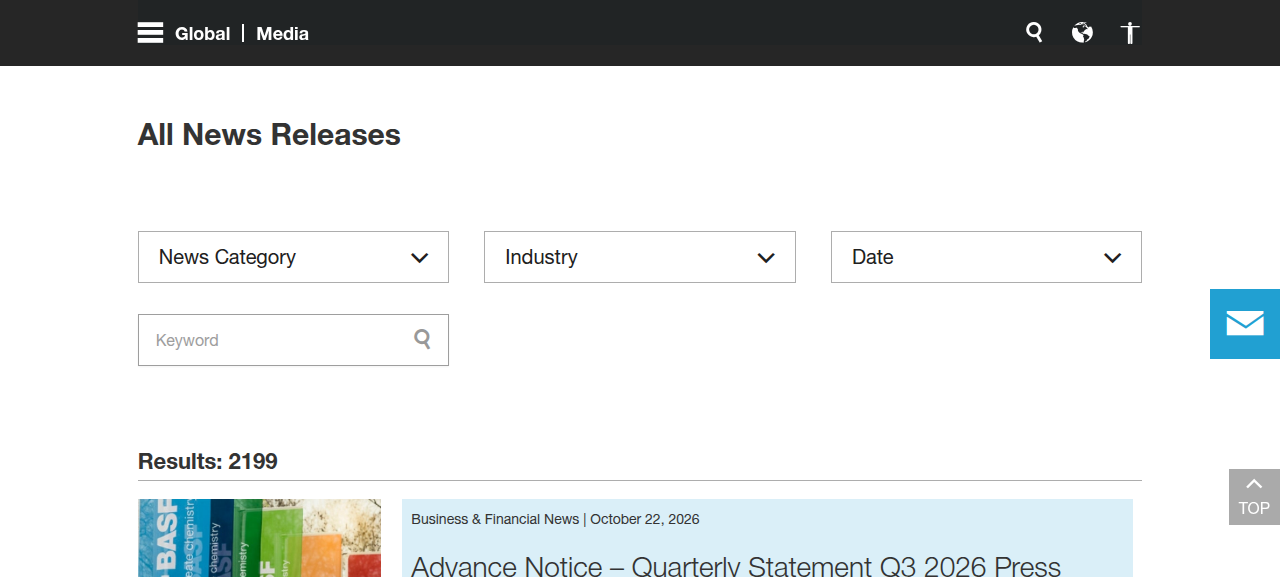This screenshot has width=1280, height=577.
Task: Click the All News Releases heading
Action: 269,135
